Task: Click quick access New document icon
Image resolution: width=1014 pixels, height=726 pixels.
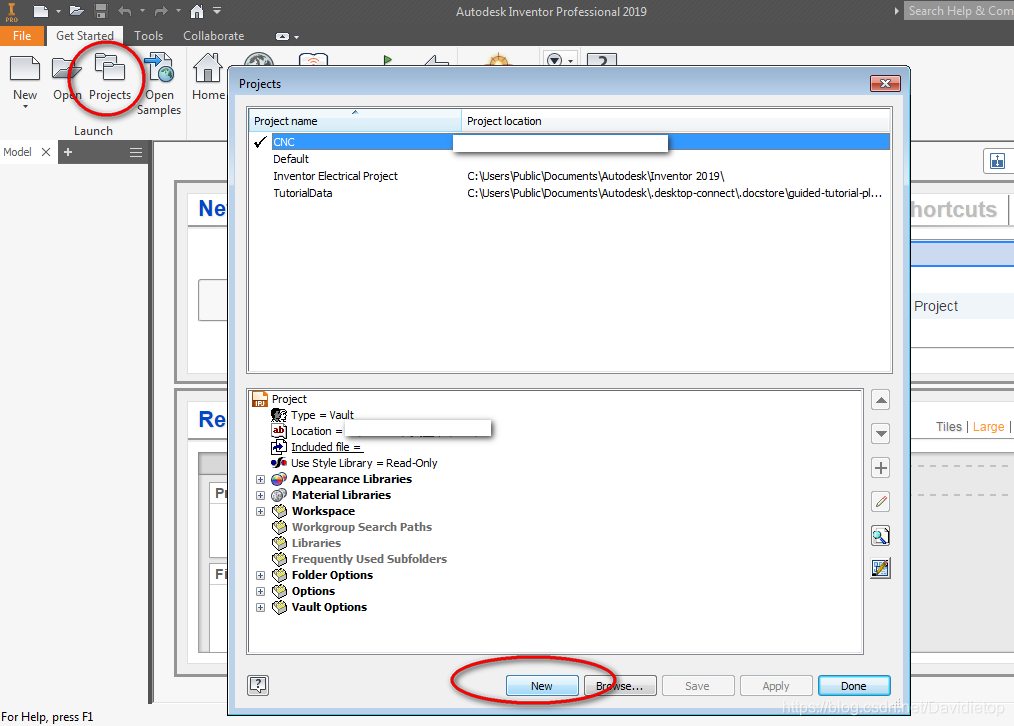Action: [x=41, y=11]
